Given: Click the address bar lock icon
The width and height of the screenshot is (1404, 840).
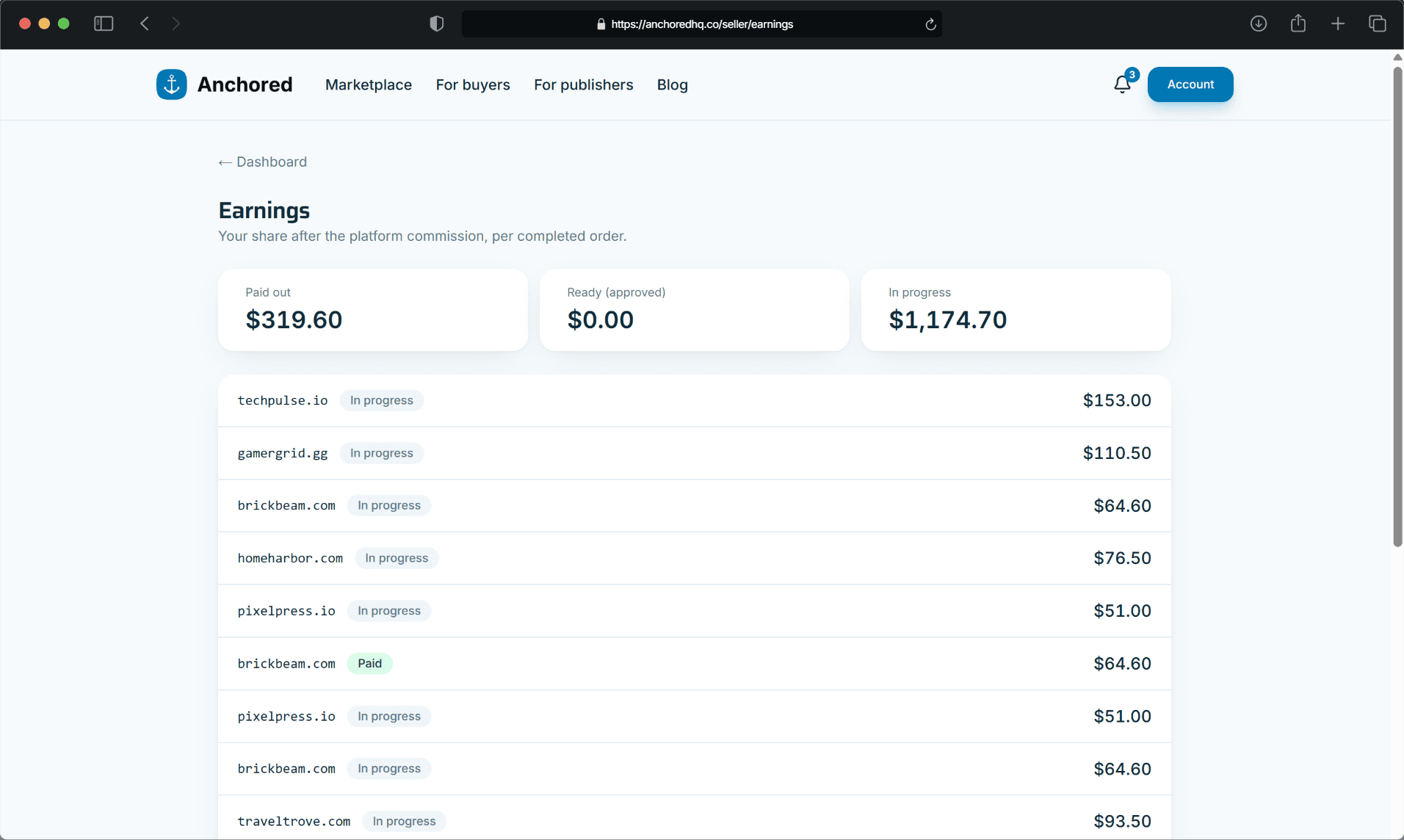Looking at the screenshot, I should tap(601, 24).
